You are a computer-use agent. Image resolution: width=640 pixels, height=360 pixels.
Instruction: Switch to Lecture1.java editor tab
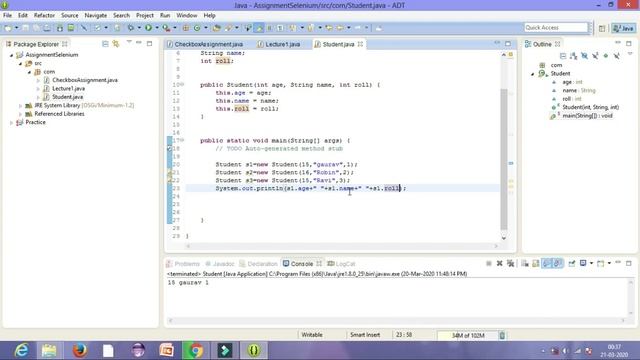[x=279, y=44]
